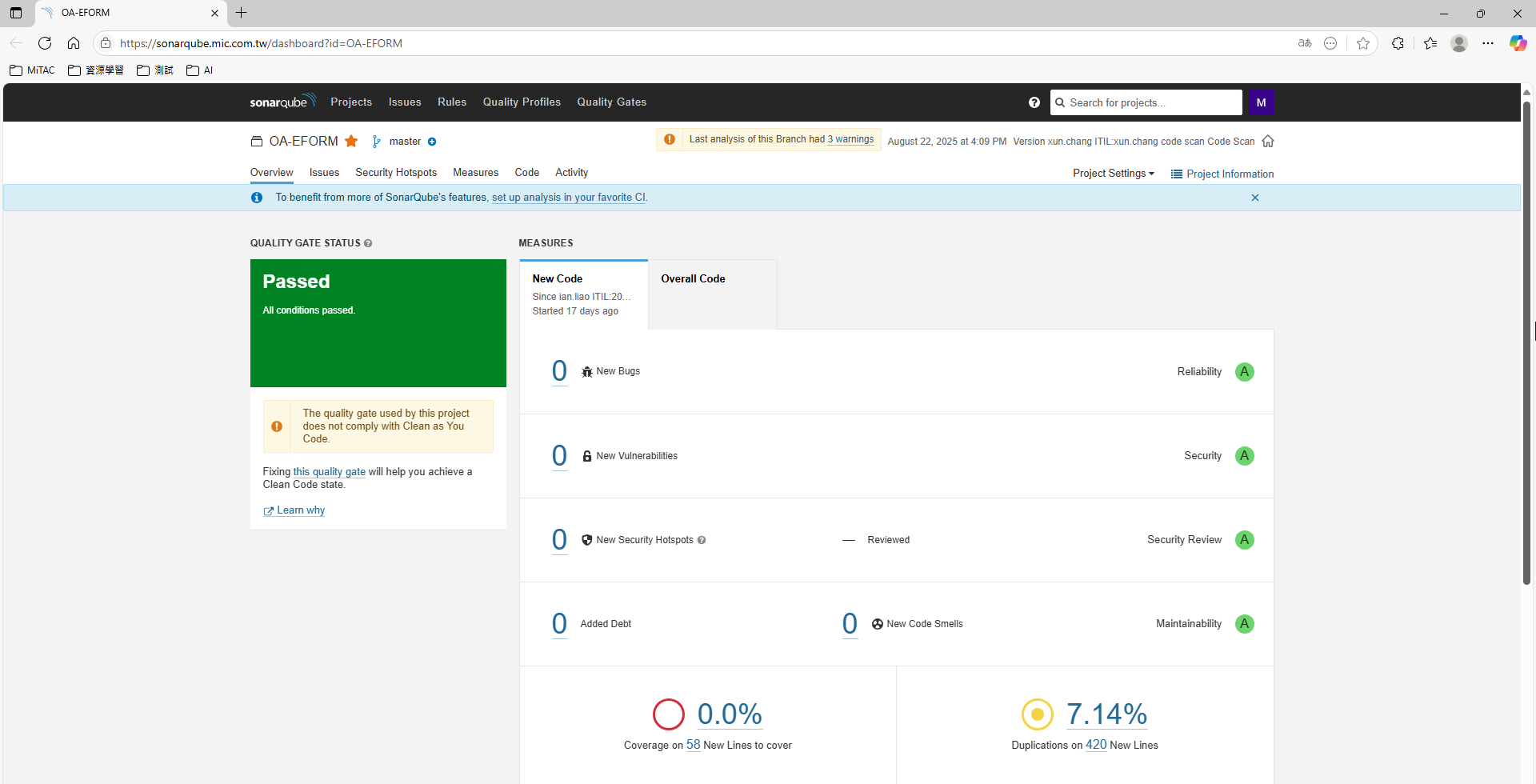Open the Security Hotspots tab

coord(396,173)
